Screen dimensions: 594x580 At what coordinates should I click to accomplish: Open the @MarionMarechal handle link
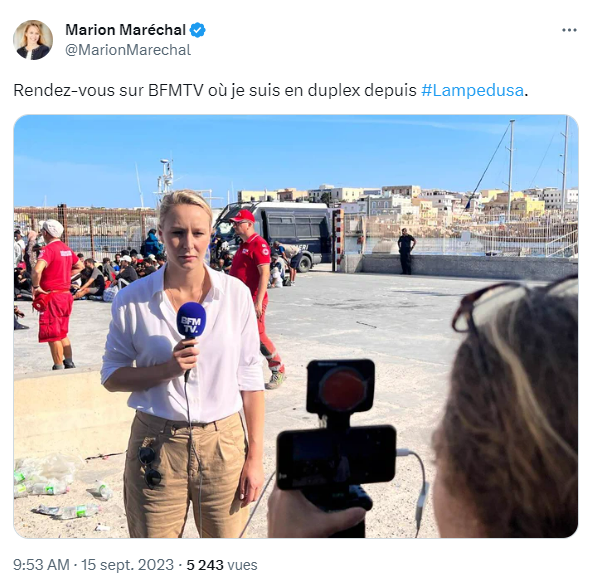pos(128,50)
